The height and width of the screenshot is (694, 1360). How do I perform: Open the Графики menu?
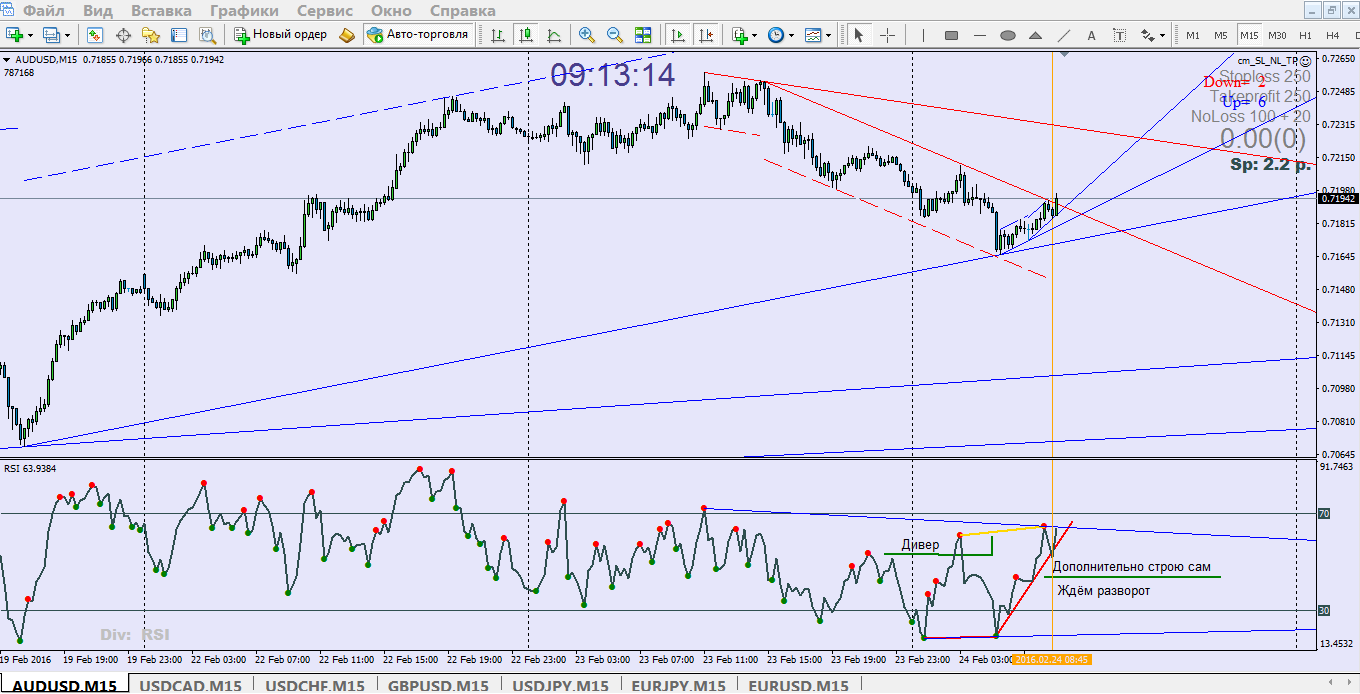click(x=244, y=11)
